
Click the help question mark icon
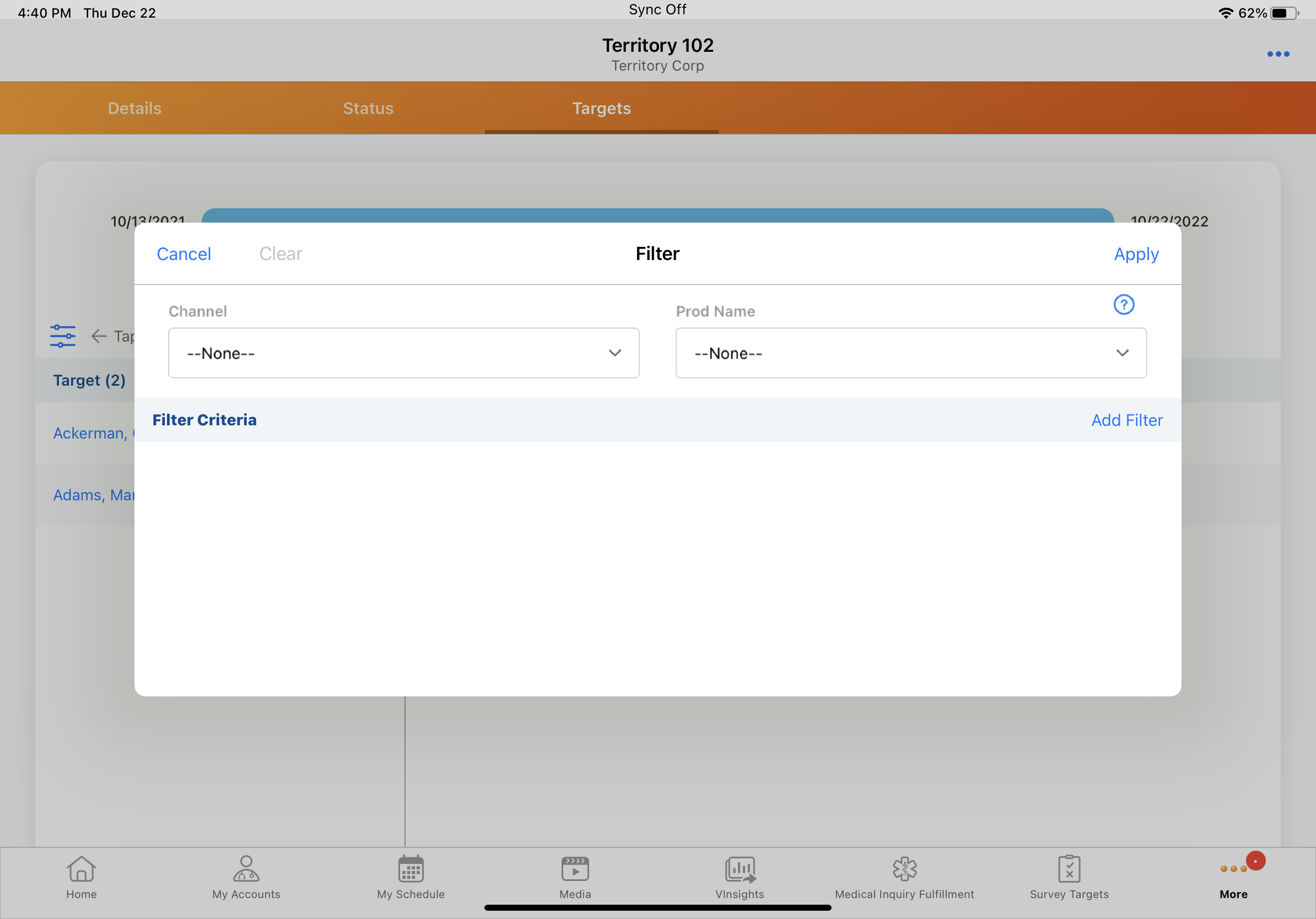tap(1124, 304)
